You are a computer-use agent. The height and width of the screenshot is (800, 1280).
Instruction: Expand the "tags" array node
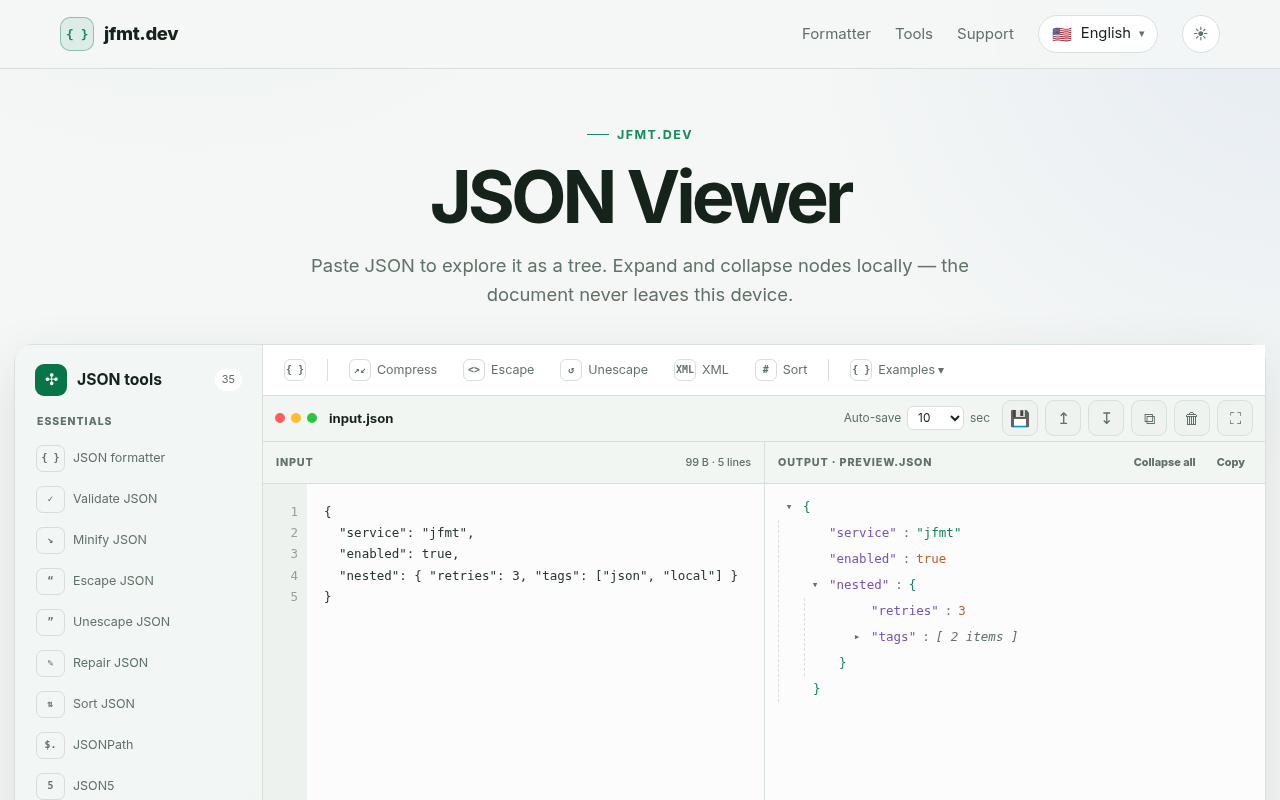click(x=857, y=637)
